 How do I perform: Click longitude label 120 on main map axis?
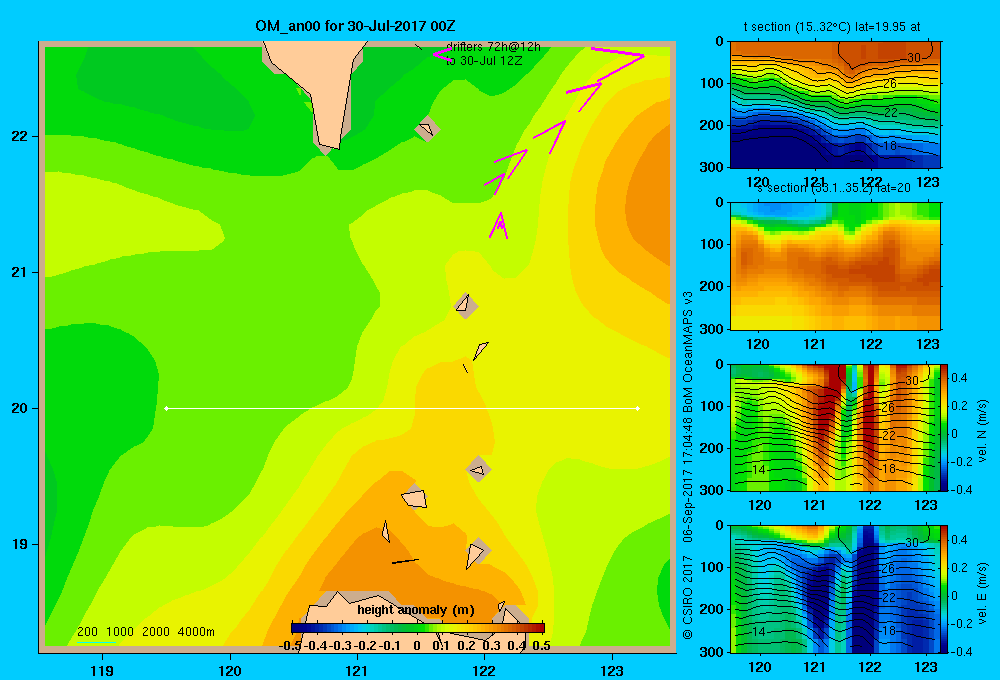(230, 670)
